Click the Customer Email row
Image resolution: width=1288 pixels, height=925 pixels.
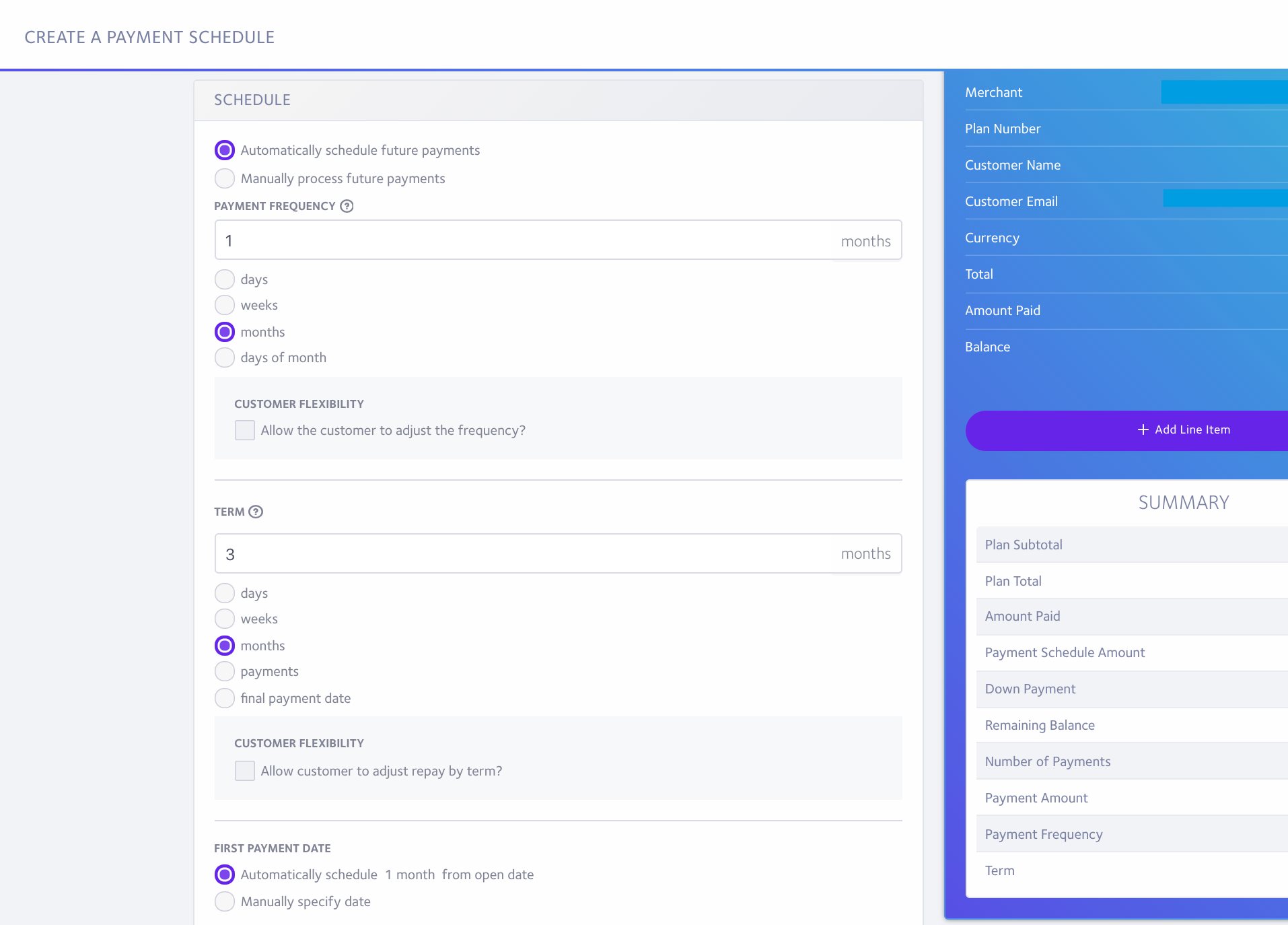[1126, 201]
